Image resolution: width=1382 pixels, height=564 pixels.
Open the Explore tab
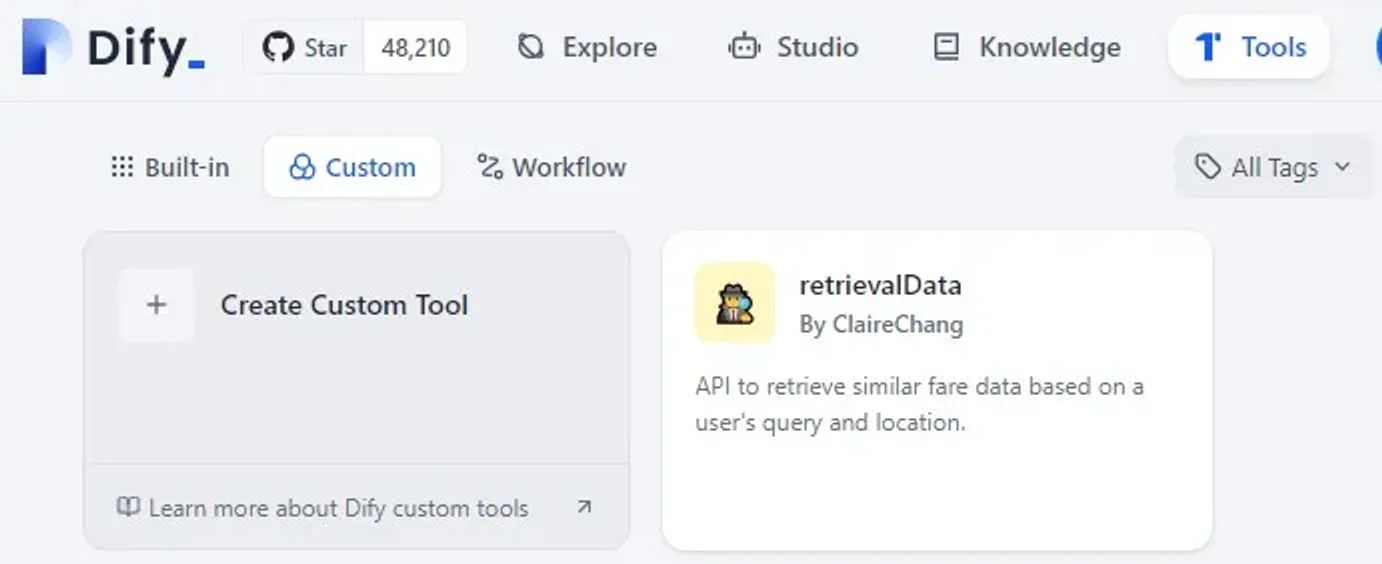click(587, 47)
